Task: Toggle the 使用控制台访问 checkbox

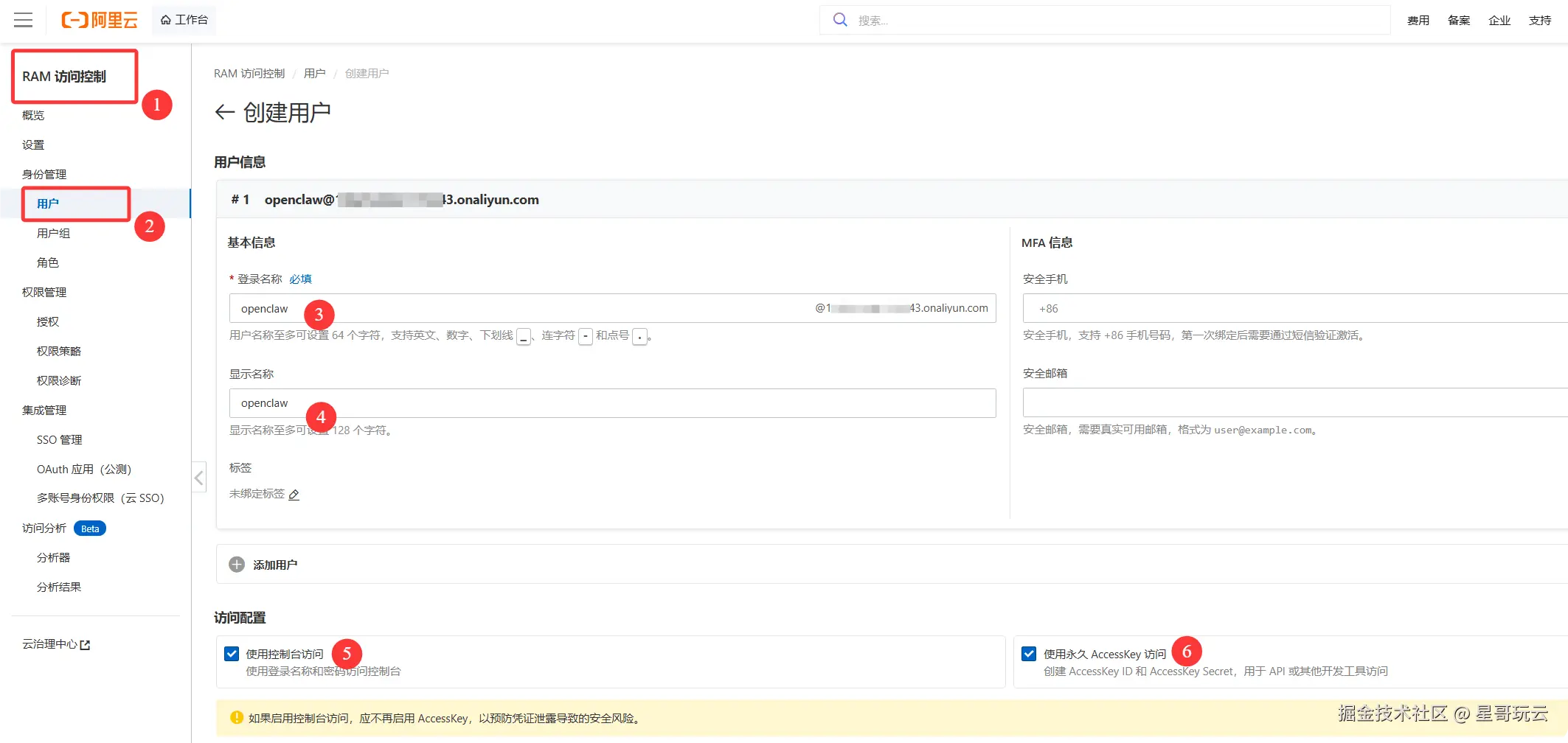Action: 232,654
